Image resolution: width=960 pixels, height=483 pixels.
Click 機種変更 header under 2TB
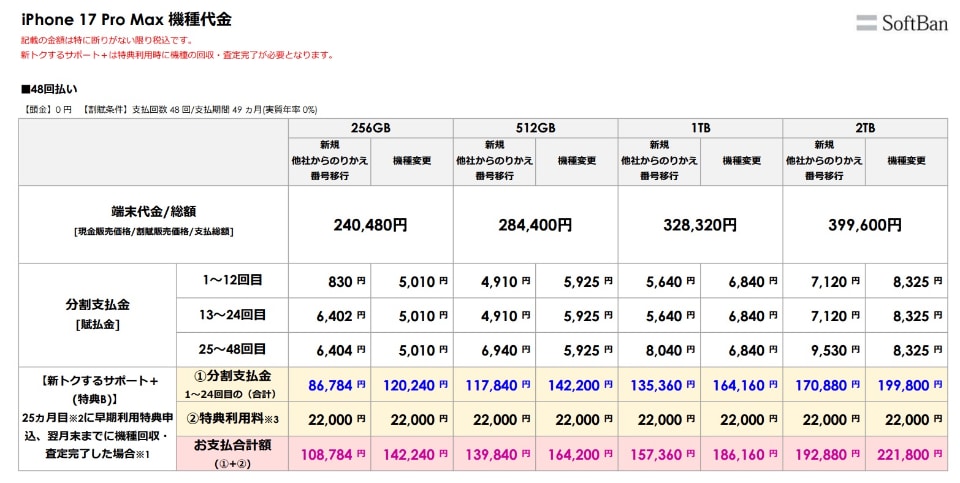pyautogui.click(x=907, y=161)
